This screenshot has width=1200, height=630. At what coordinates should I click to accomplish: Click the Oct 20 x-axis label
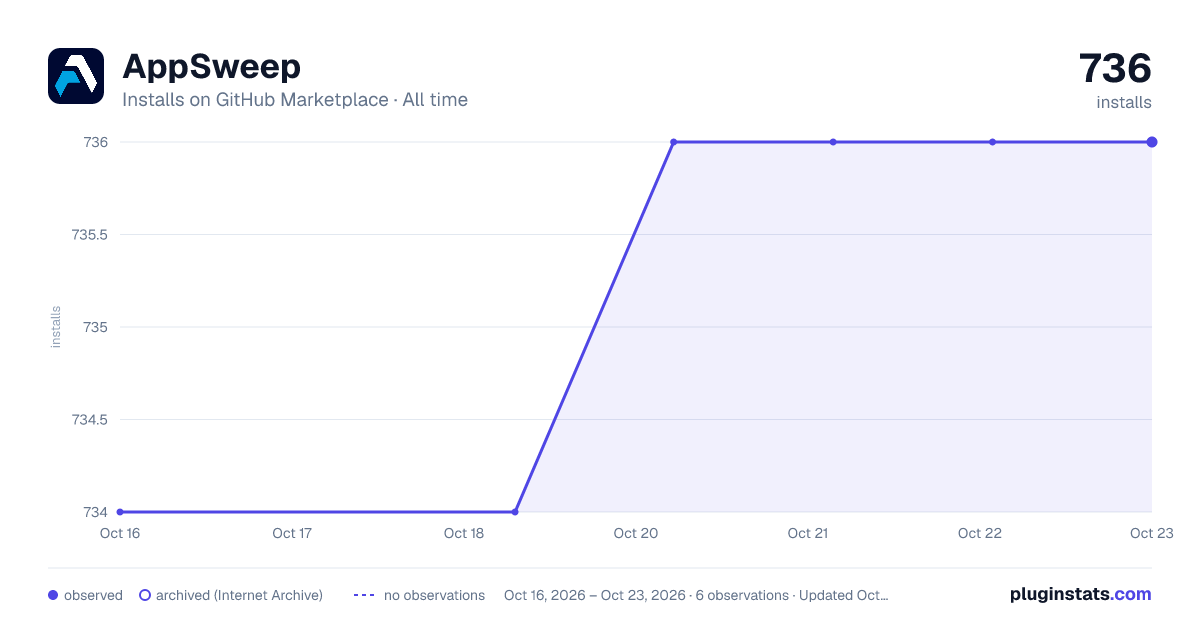point(636,533)
